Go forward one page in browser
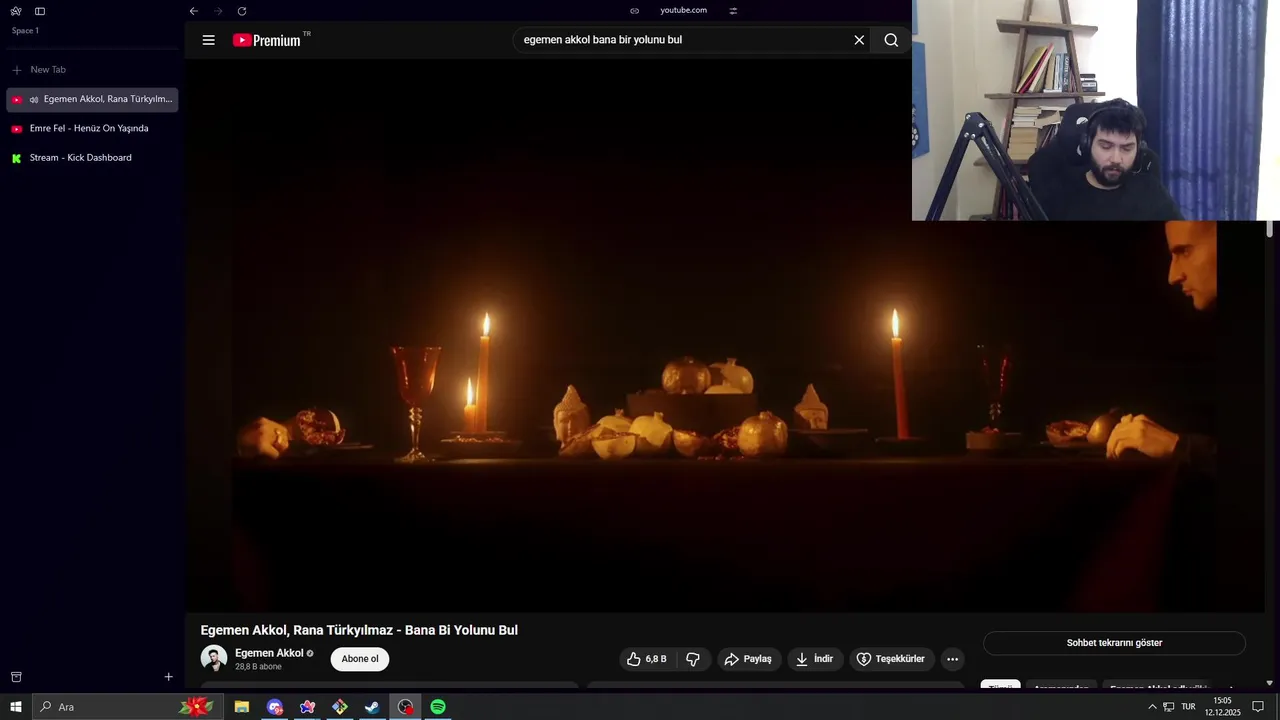The height and width of the screenshot is (720, 1280). (218, 11)
